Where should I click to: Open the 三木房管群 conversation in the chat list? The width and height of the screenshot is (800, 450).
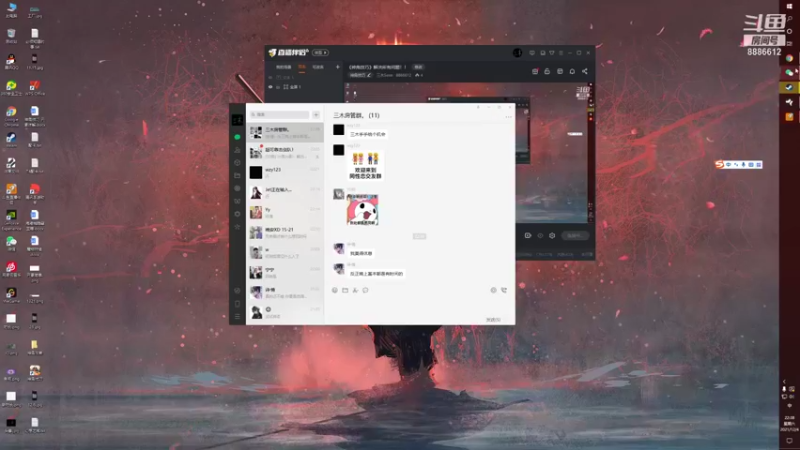pyautogui.click(x=285, y=133)
